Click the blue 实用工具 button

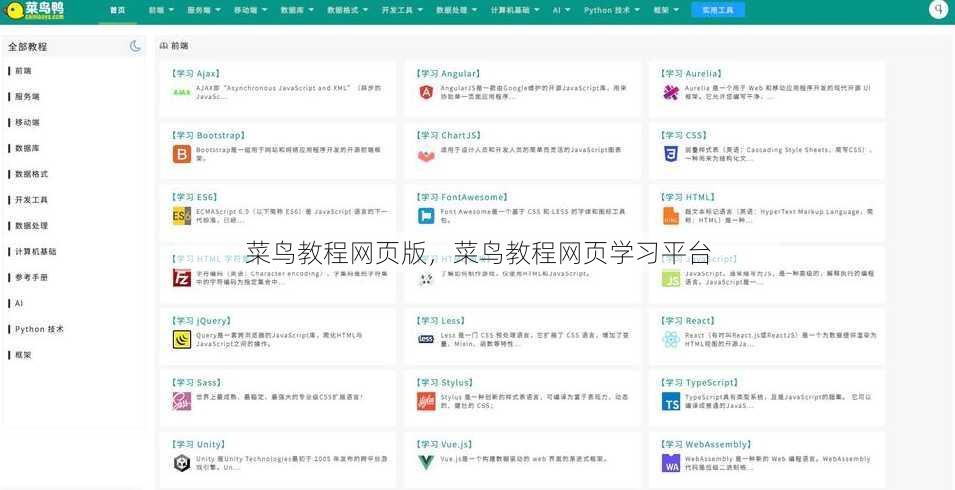[717, 10]
